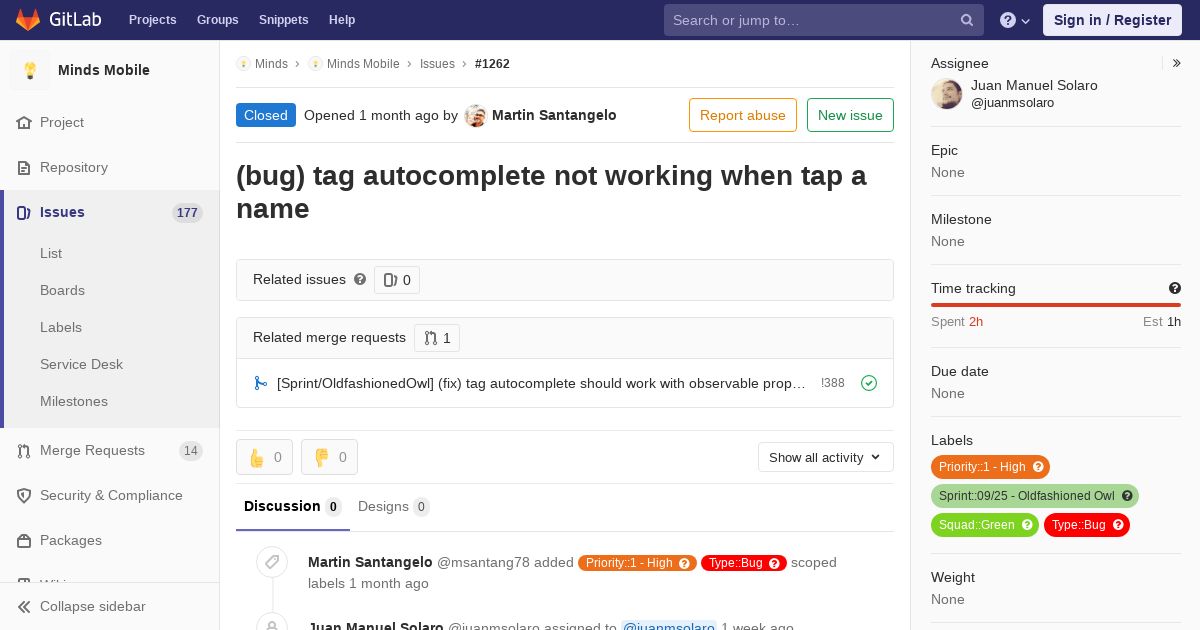Click the Type::Bug sidebar label

click(x=1078, y=525)
